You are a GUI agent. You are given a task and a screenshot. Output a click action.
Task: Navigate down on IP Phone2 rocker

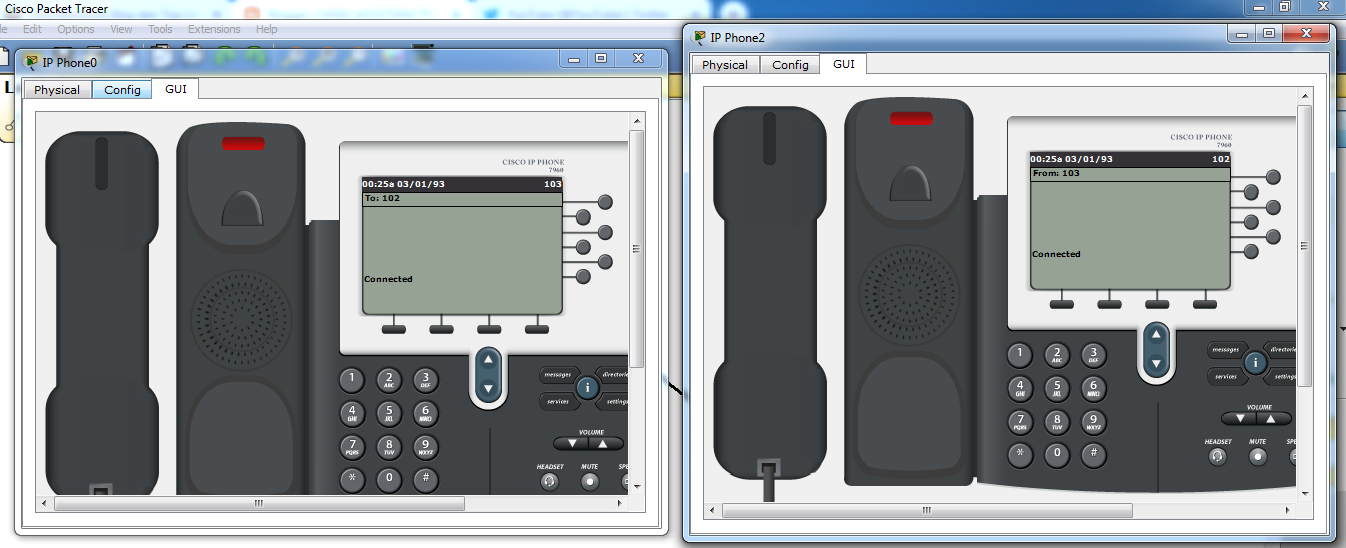tap(1156, 363)
